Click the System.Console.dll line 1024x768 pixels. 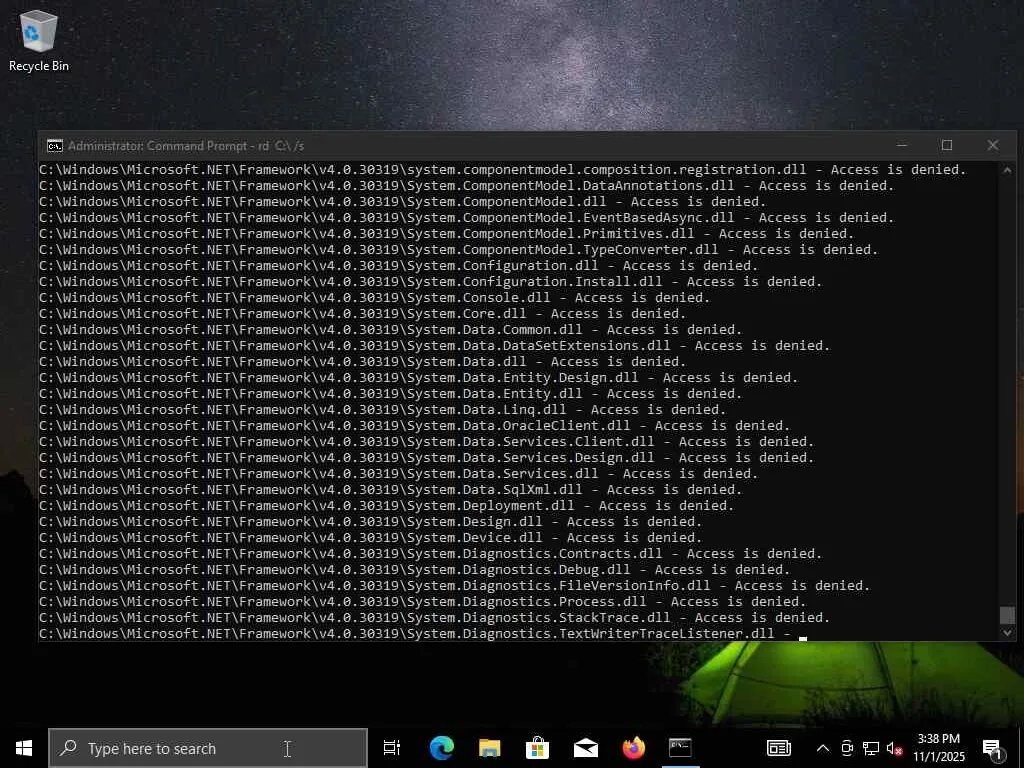374,298
